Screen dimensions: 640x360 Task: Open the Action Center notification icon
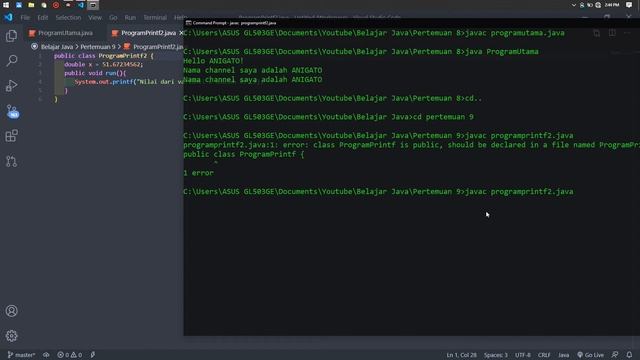click(x=629, y=5)
